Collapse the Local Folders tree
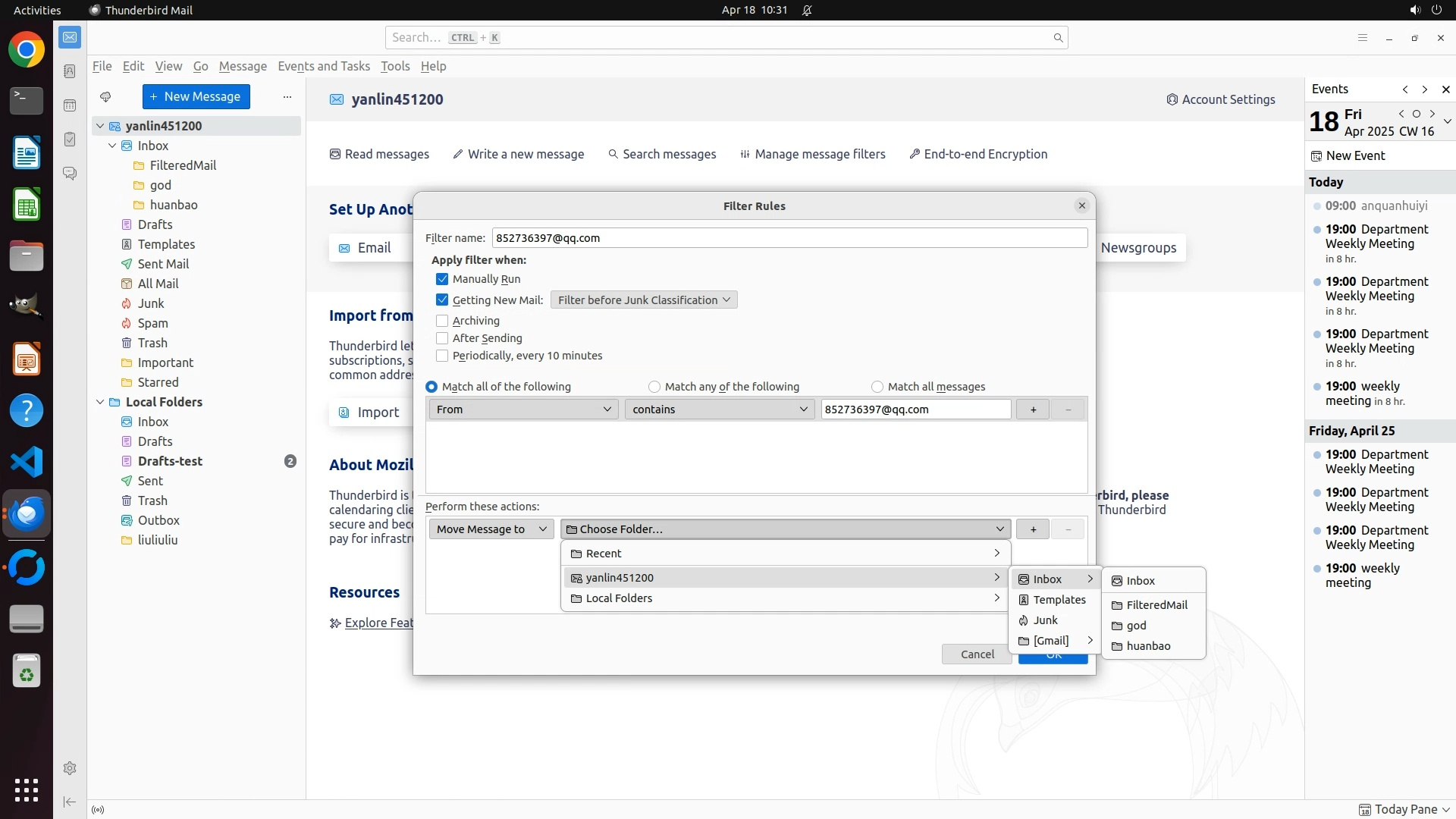The height and width of the screenshot is (819, 1456). coord(100,402)
